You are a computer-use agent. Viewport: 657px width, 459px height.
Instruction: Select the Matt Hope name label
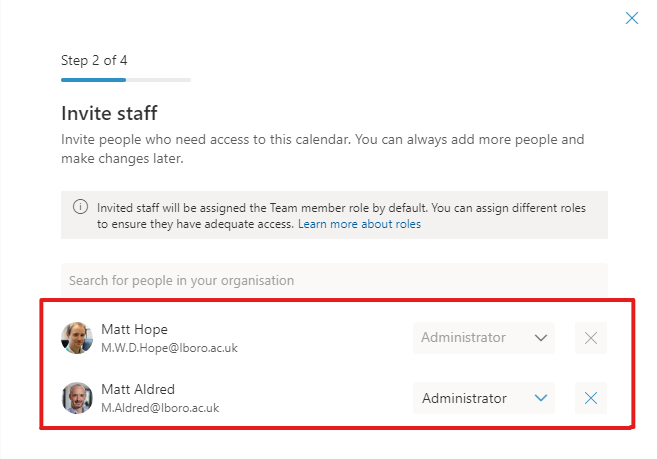pyautogui.click(x=134, y=329)
